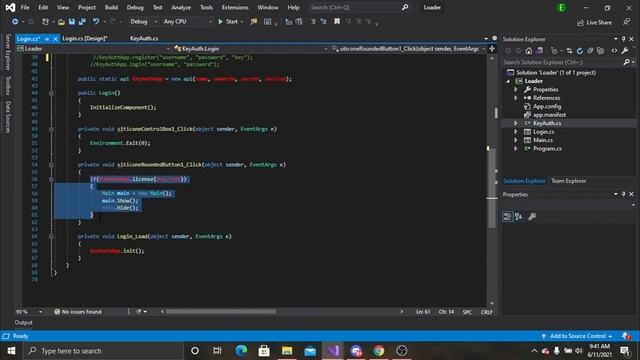Click the Property Pages wrench in Properties panel
Viewport: 640px width, 360px height.
532,217
